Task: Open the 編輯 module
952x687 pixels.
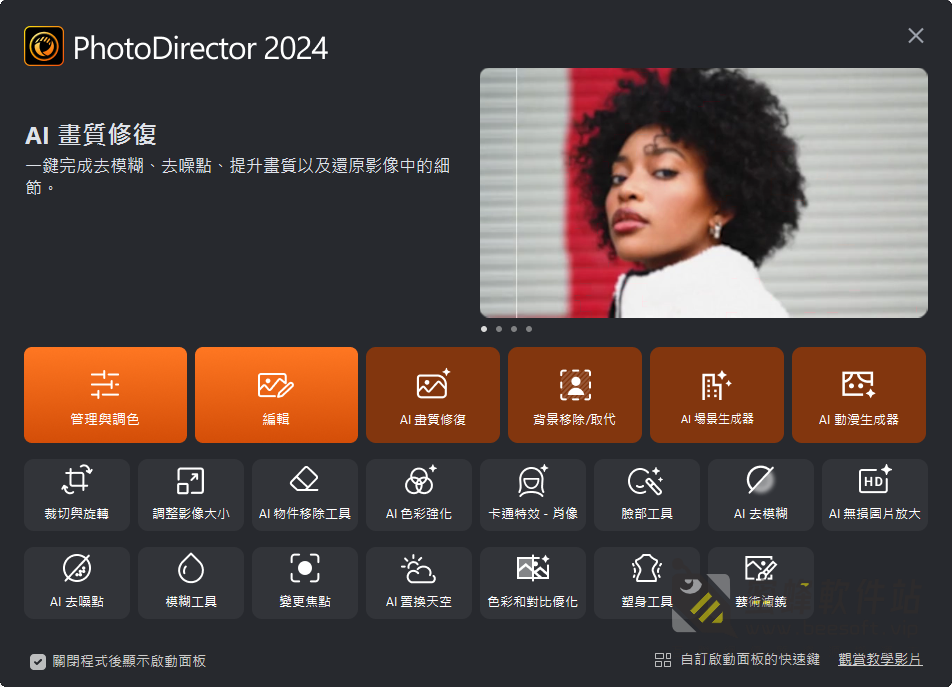Action: click(x=276, y=394)
